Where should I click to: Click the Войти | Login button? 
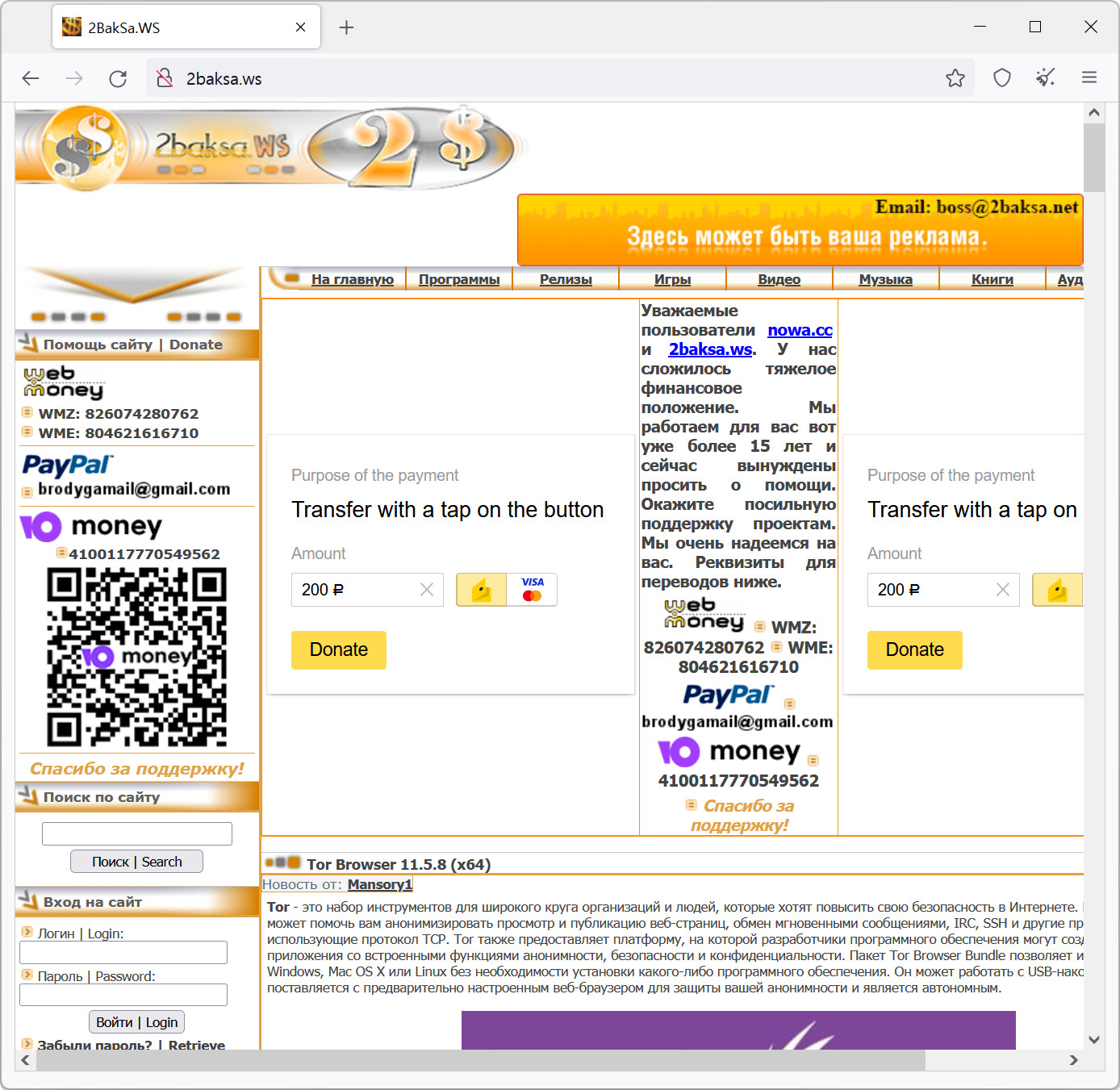click(136, 1022)
